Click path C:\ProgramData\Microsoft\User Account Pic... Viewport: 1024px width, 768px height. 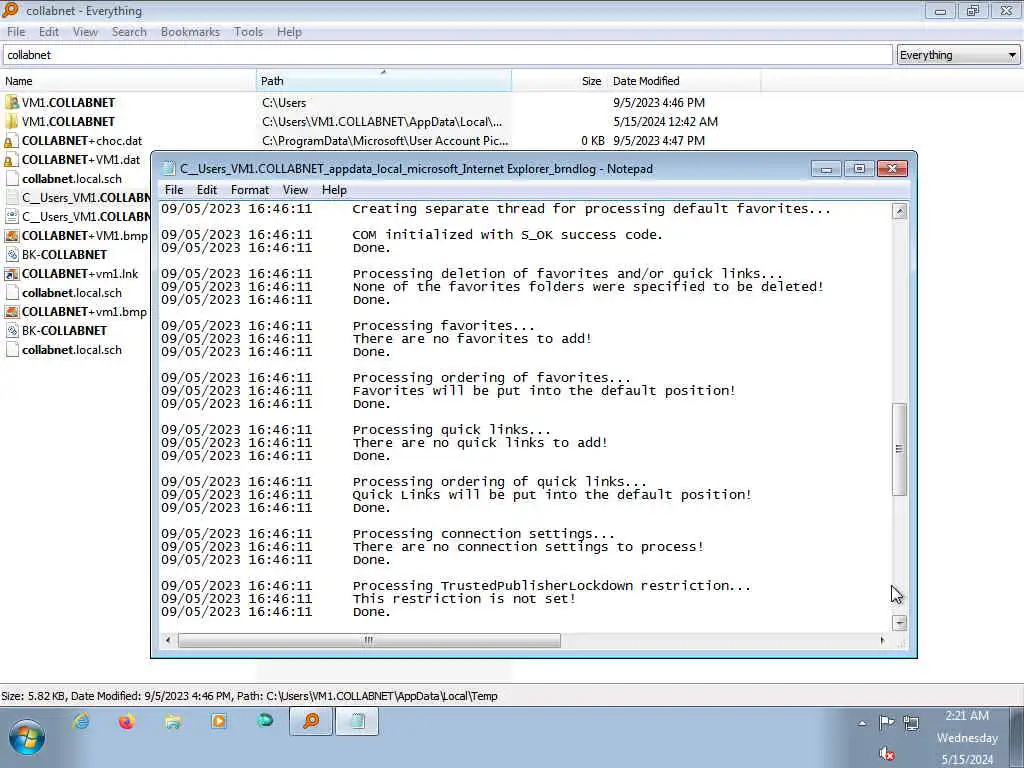click(x=385, y=140)
